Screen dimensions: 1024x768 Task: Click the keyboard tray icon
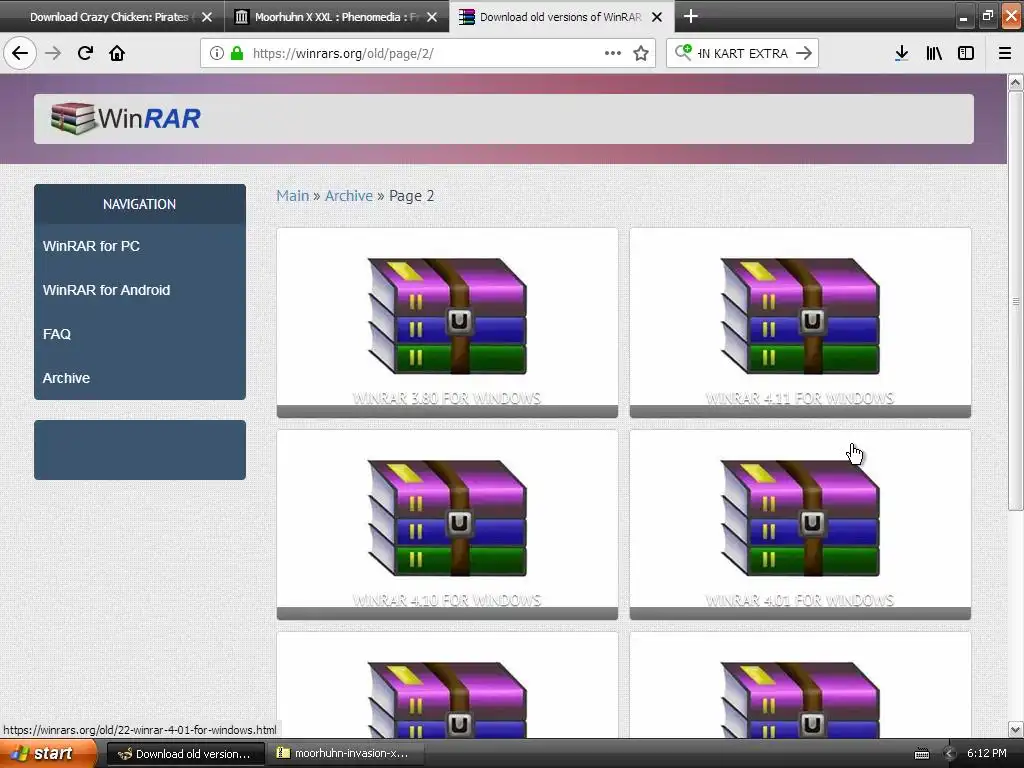click(x=921, y=754)
